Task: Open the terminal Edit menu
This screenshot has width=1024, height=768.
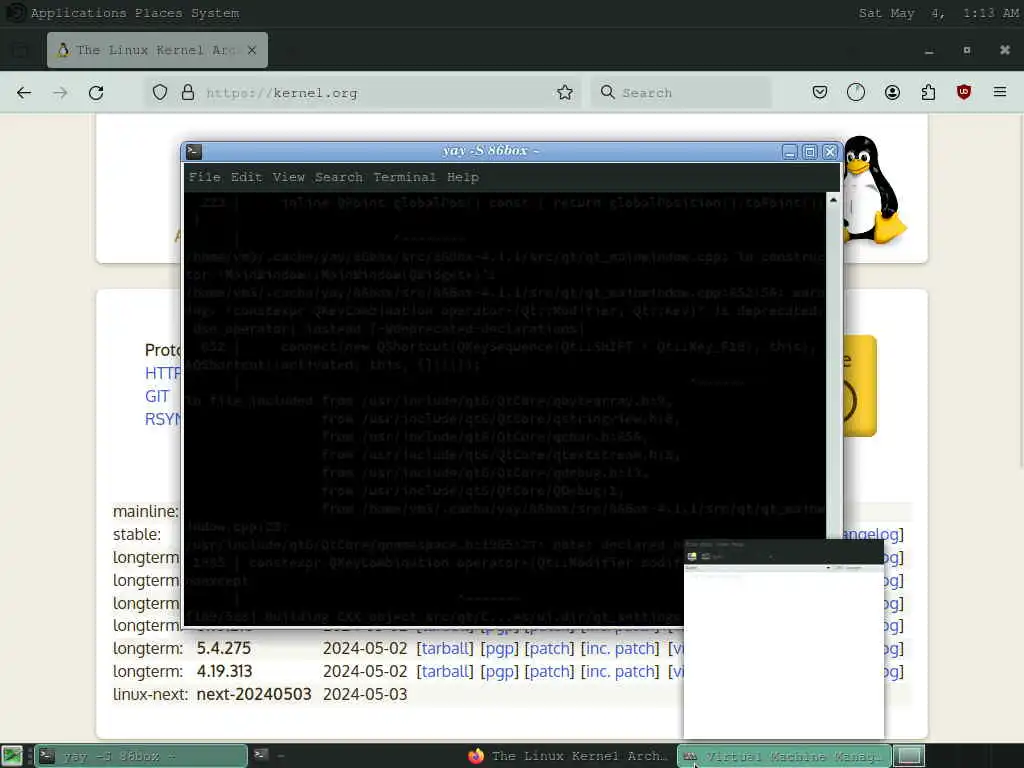Action: [x=246, y=177]
